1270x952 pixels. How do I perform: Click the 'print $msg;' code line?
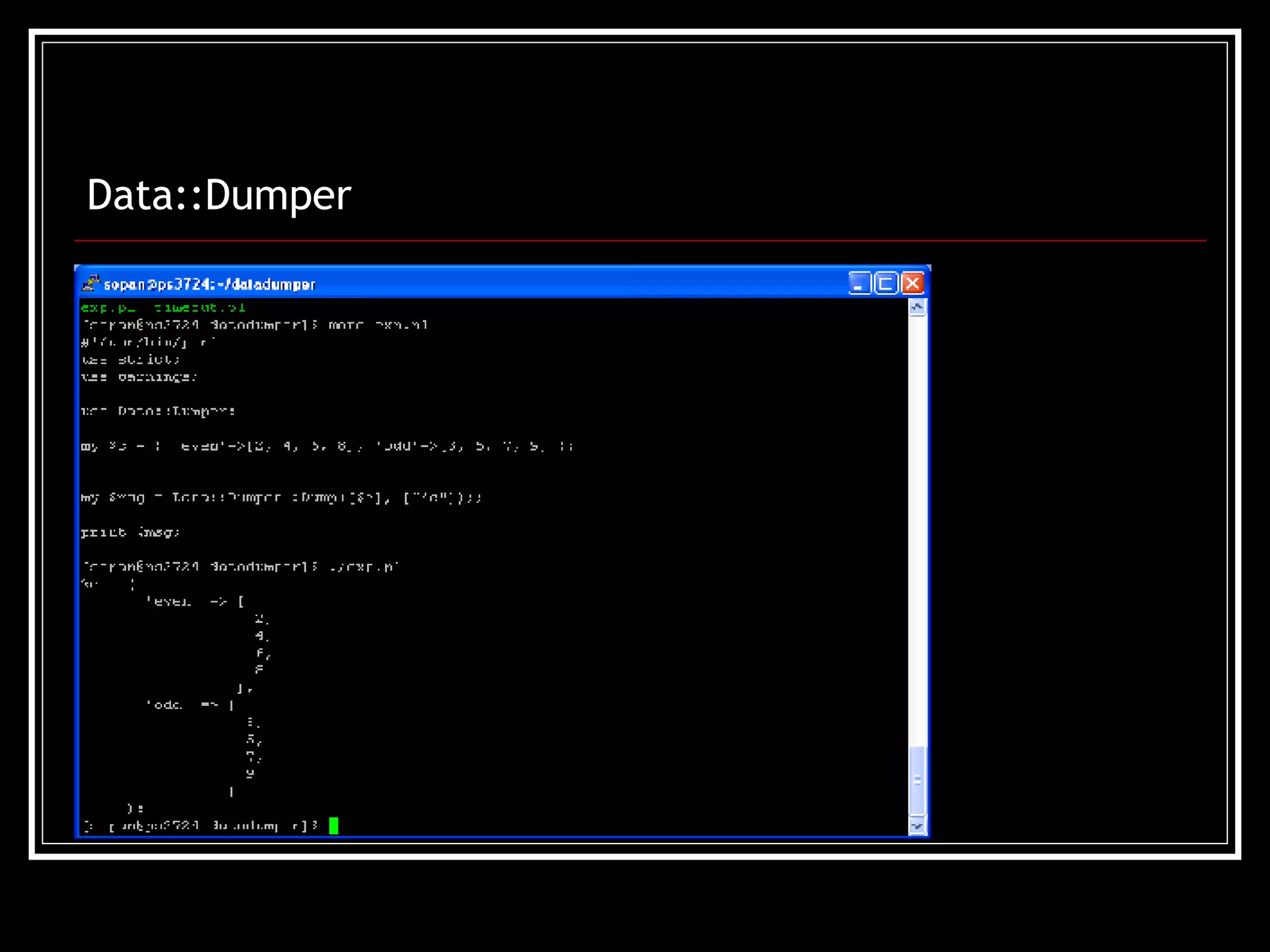point(130,532)
